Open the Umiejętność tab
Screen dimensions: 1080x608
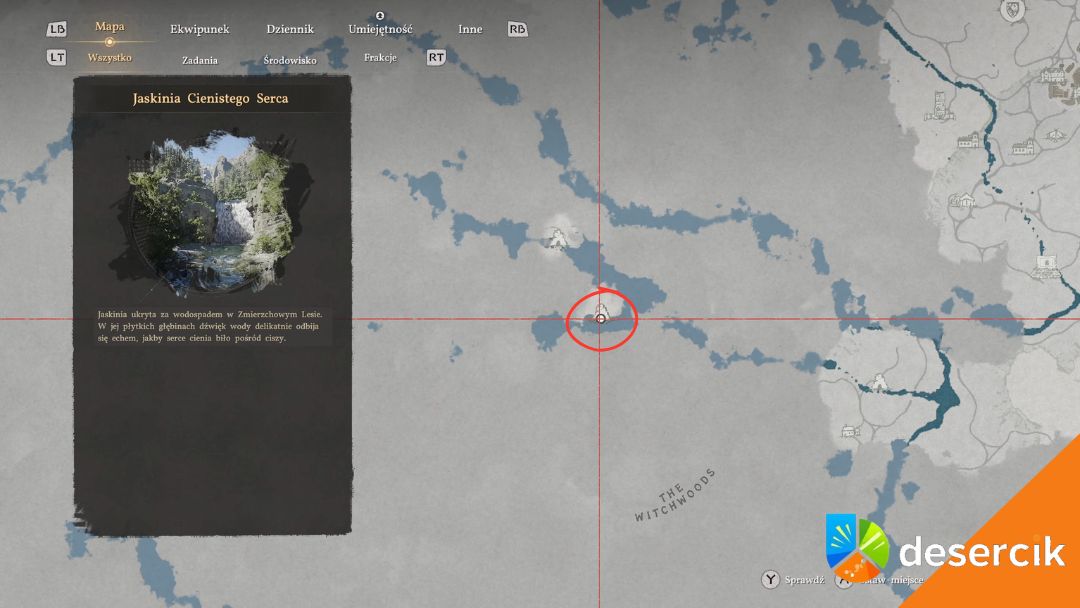point(380,29)
